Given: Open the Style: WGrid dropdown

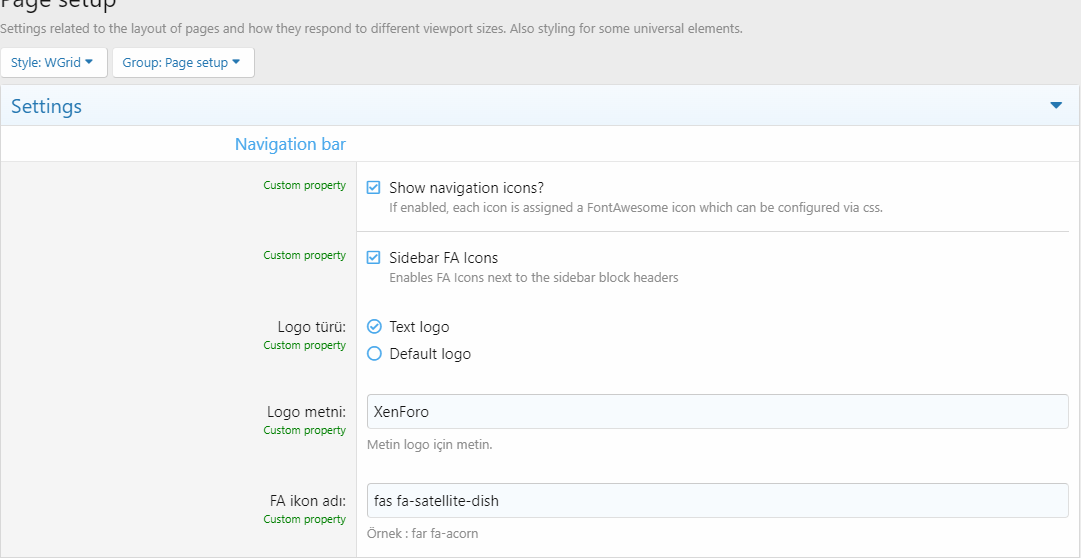Looking at the screenshot, I should (54, 63).
